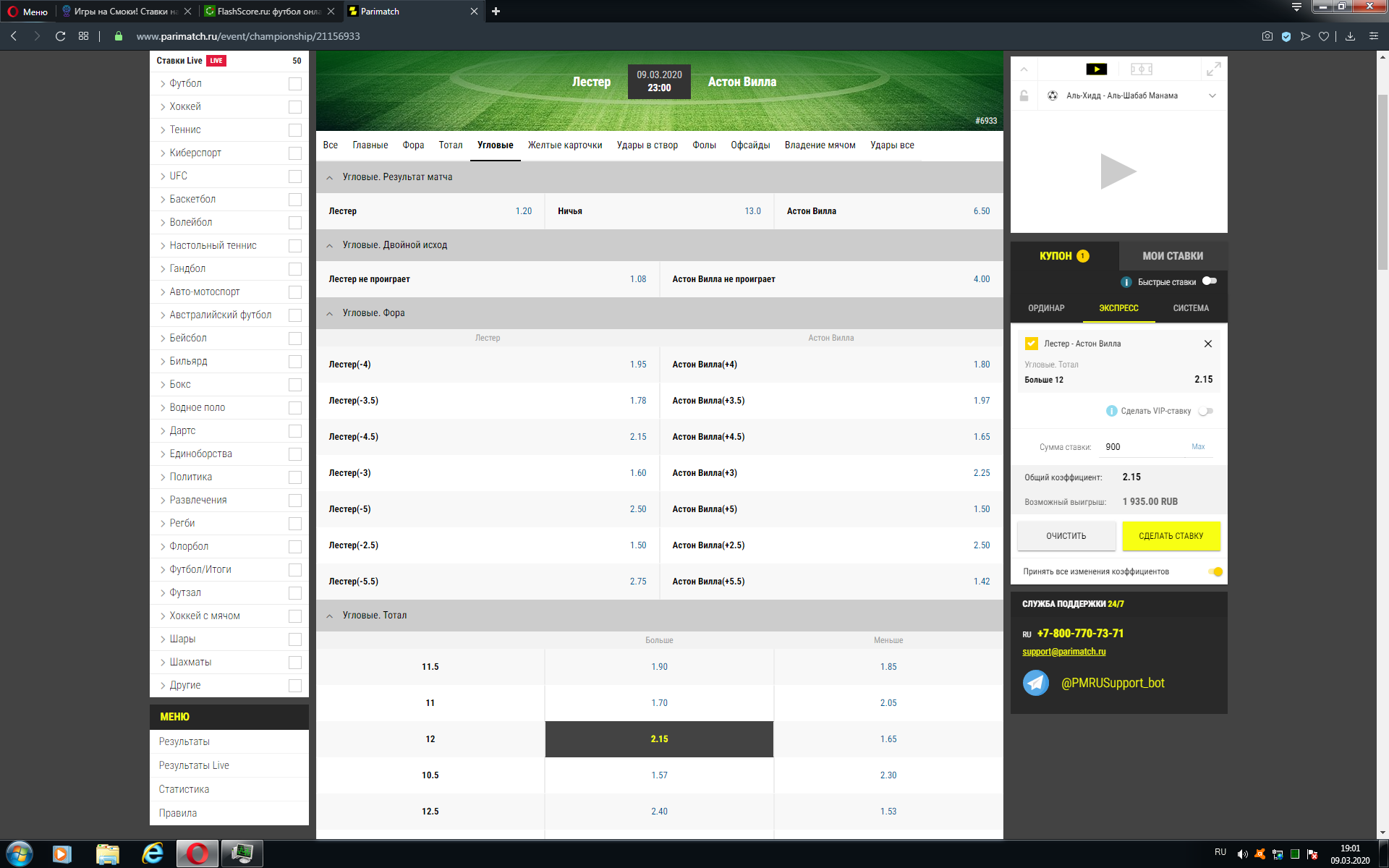Viewport: 1389px width, 868px height.
Task: Remove the Лестер - Астон Вилла bet from coupon
Action: [x=1207, y=344]
